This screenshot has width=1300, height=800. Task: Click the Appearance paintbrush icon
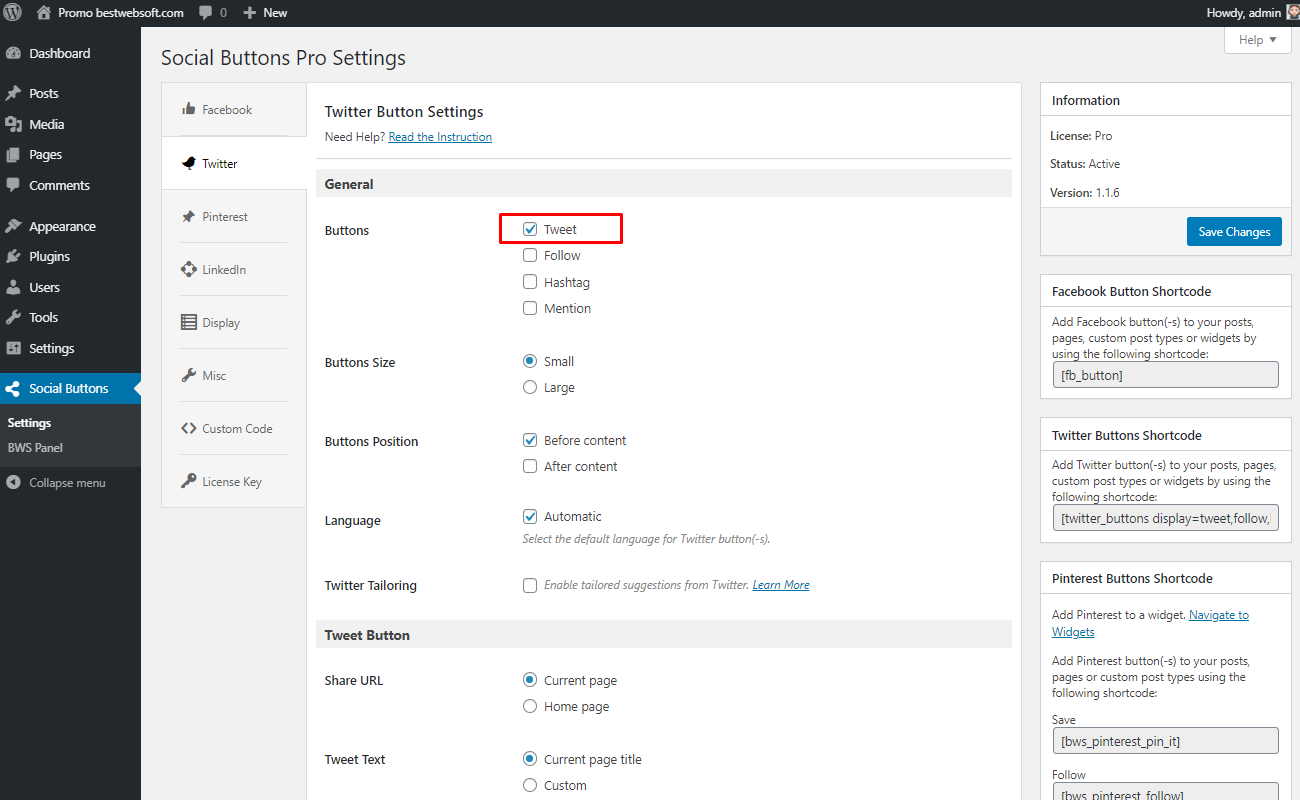(13, 226)
